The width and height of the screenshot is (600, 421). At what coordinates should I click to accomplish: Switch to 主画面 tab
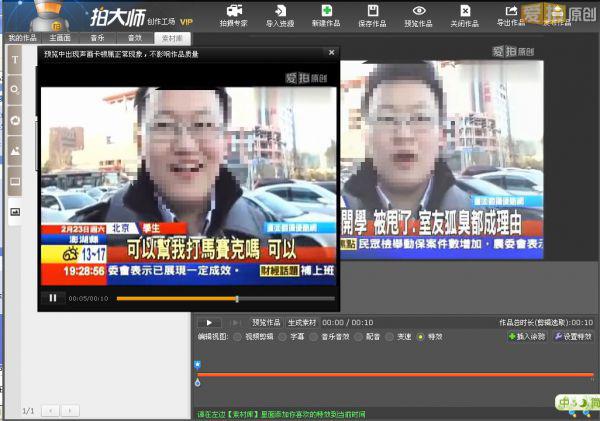(60, 38)
